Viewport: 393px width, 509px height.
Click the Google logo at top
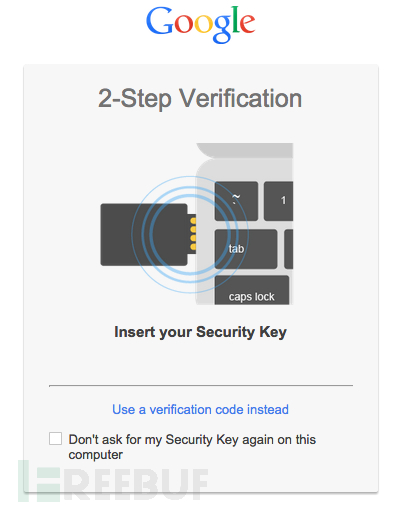click(200, 24)
